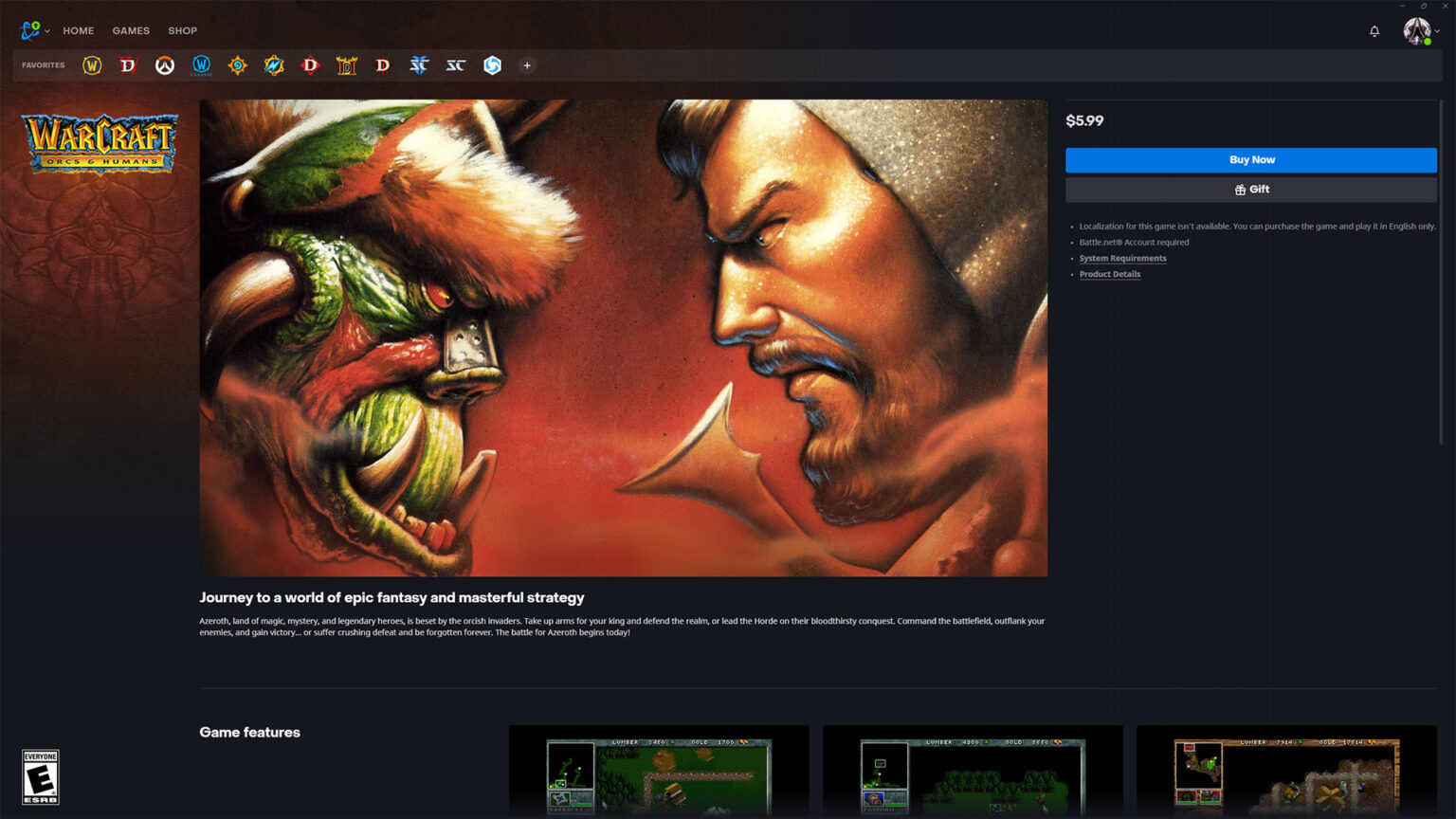Open the Shop tab

tap(183, 31)
